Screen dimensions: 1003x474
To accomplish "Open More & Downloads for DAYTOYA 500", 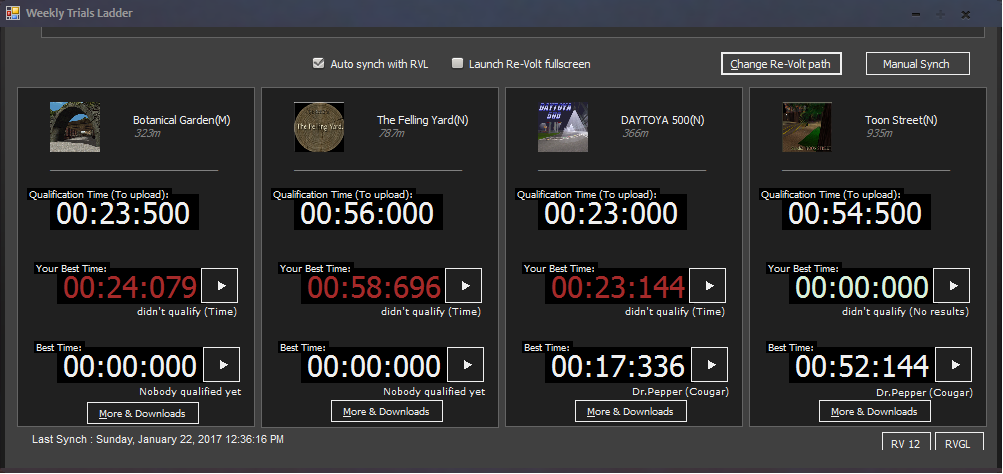I will (x=631, y=411).
